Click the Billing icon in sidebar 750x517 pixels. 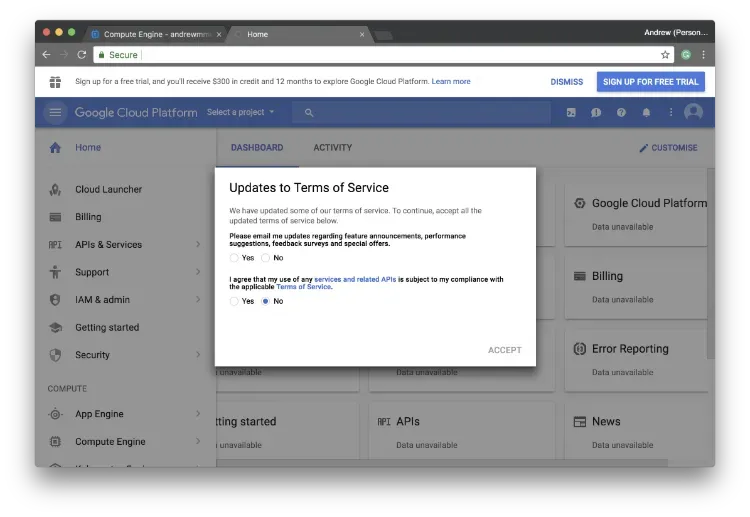[x=55, y=217]
